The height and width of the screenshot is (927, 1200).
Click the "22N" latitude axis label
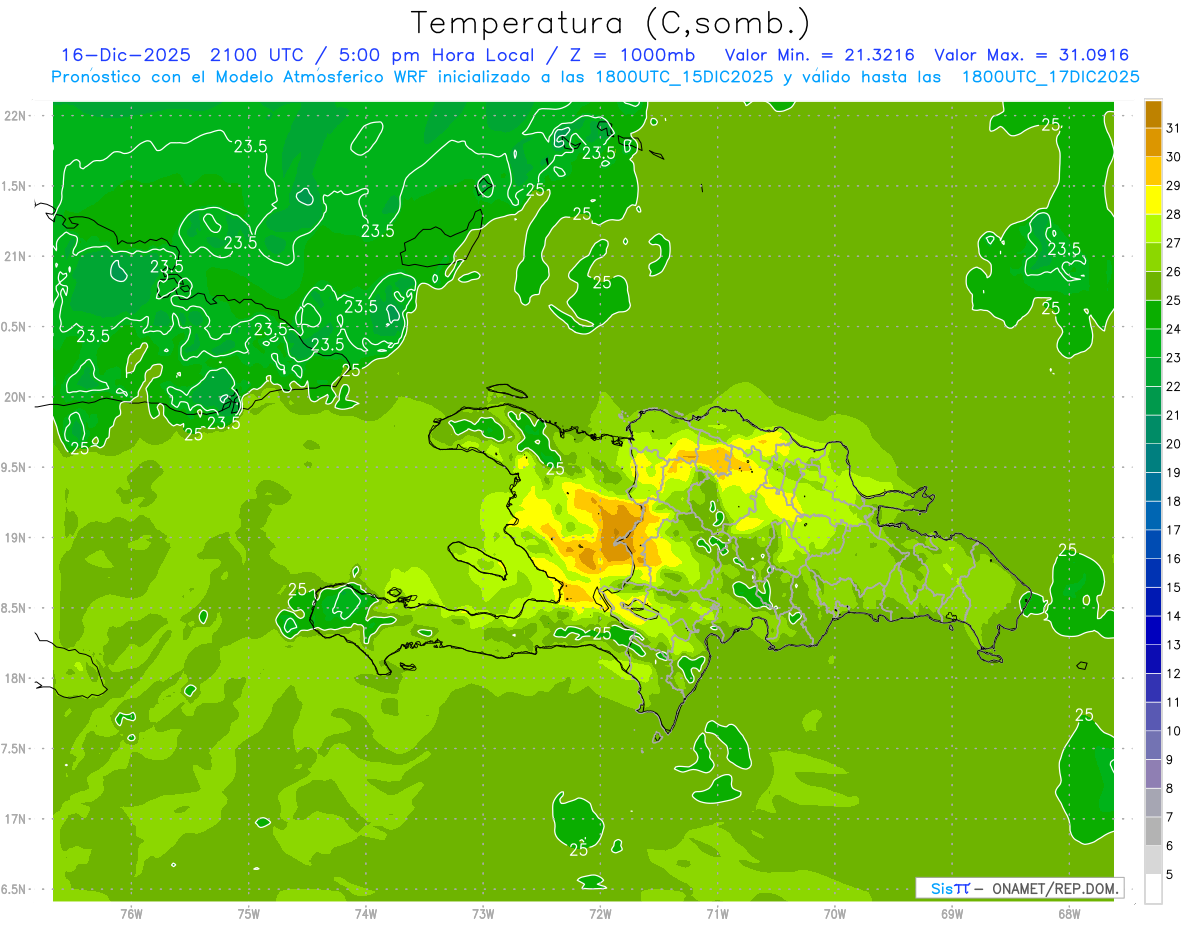(x=15, y=116)
